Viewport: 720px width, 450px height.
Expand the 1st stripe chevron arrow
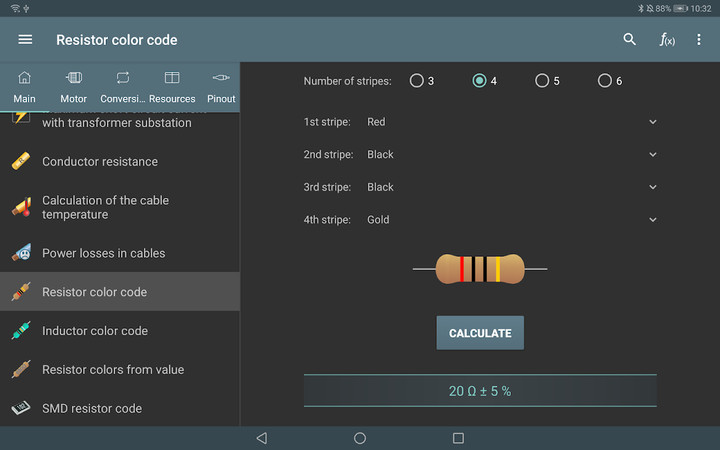(652, 122)
